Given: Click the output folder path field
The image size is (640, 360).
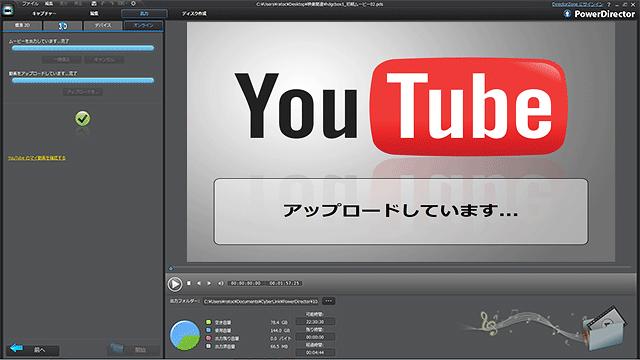Looking at the screenshot, I should click(261, 301).
